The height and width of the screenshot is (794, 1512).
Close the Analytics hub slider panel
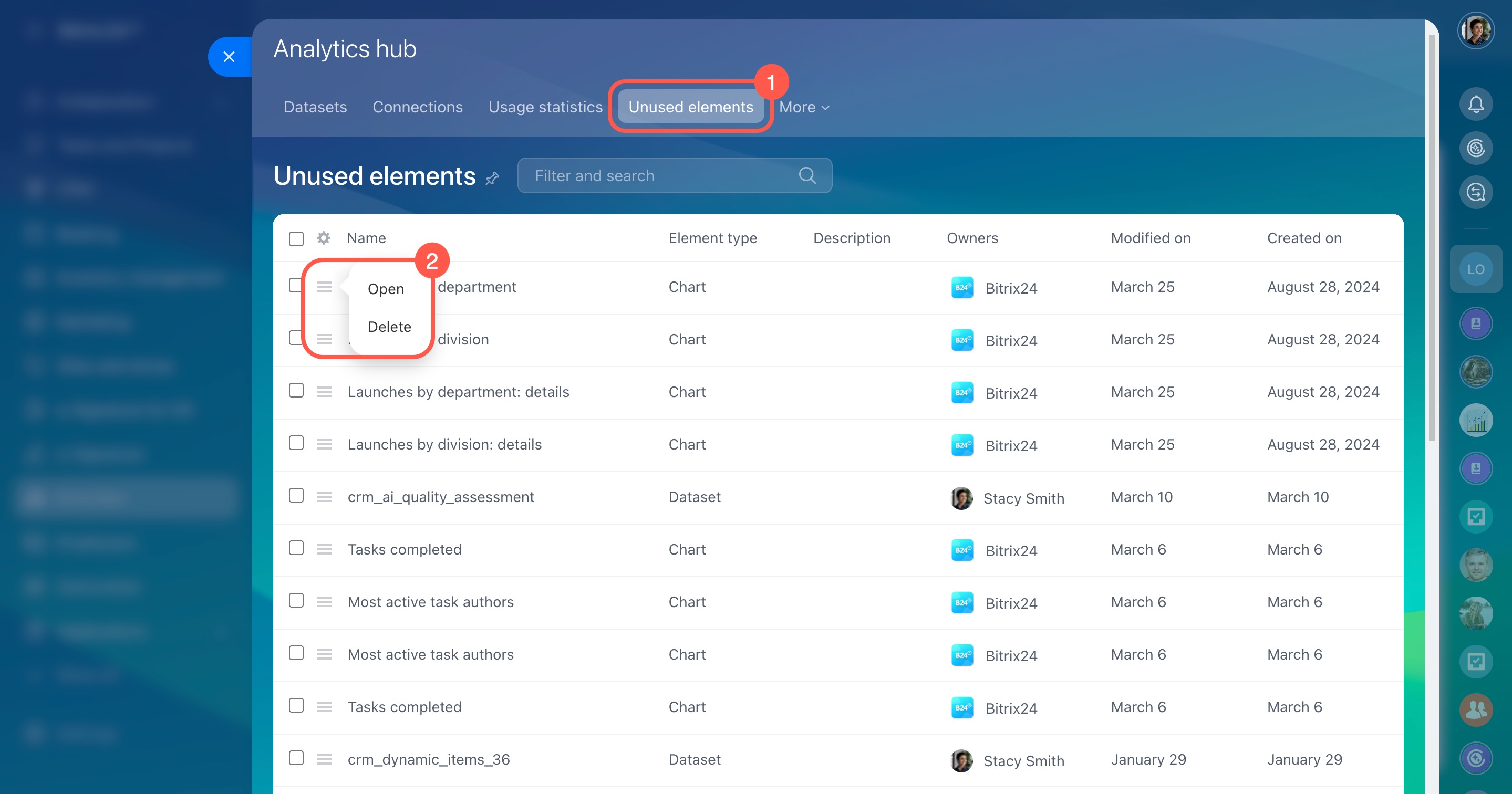pos(229,57)
